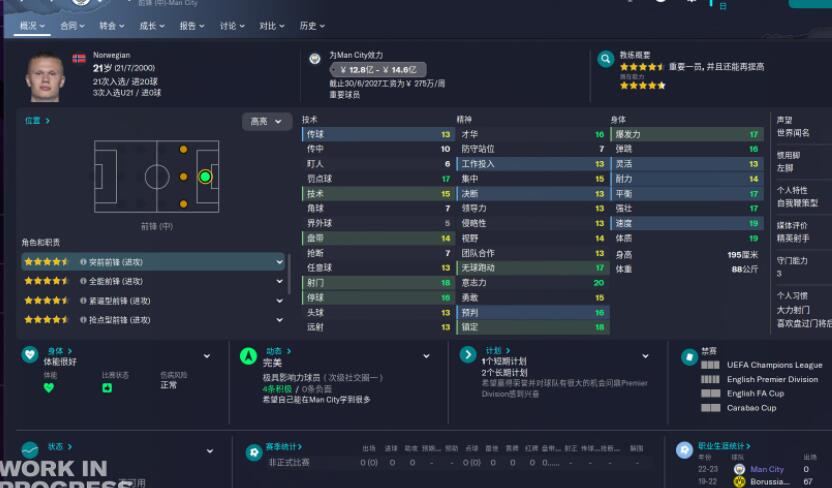Open the 概况 tab menu
The height and width of the screenshot is (488, 832).
point(32,25)
